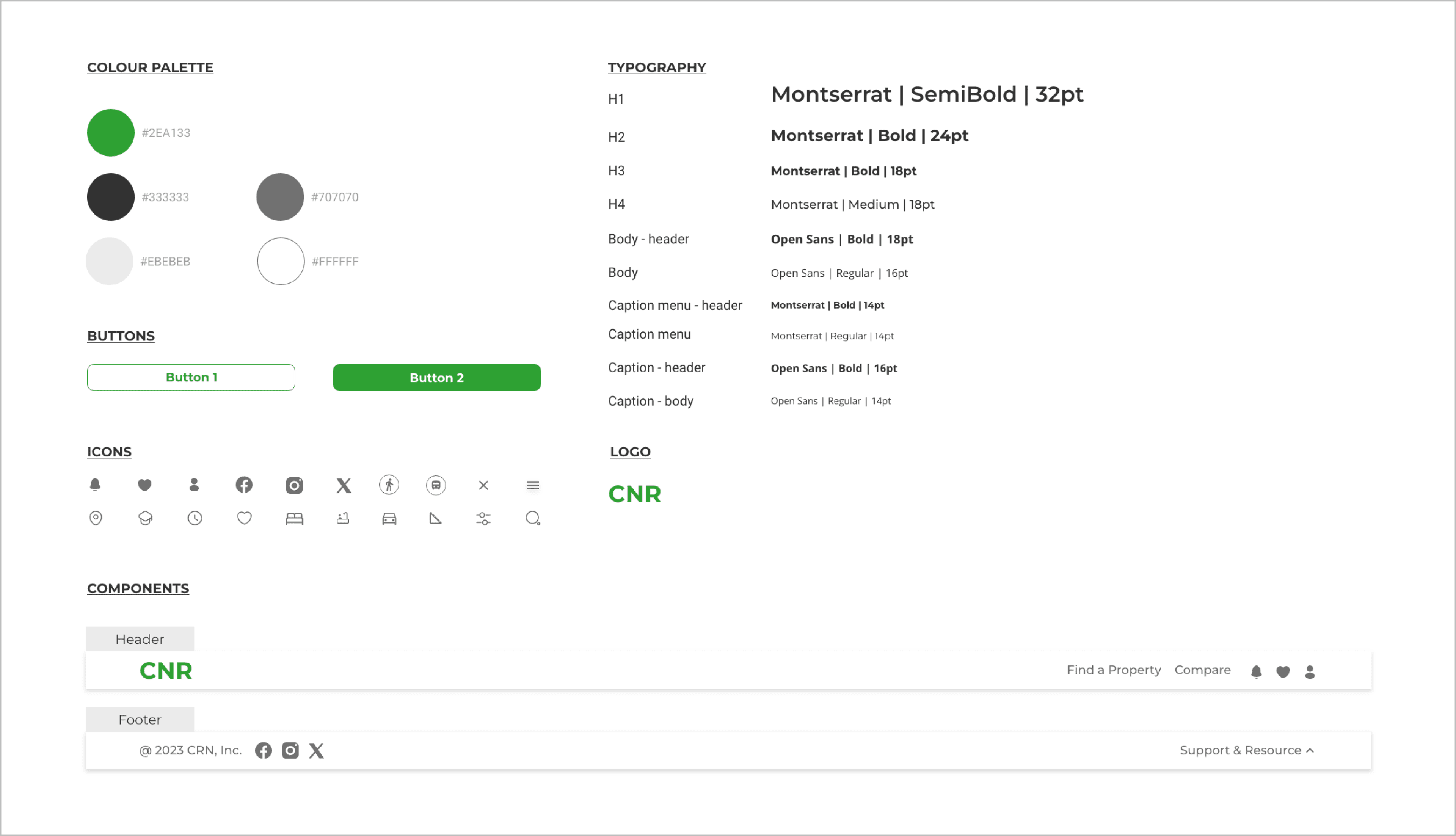Click the Instagram icon in the Footer component

pos(290,751)
